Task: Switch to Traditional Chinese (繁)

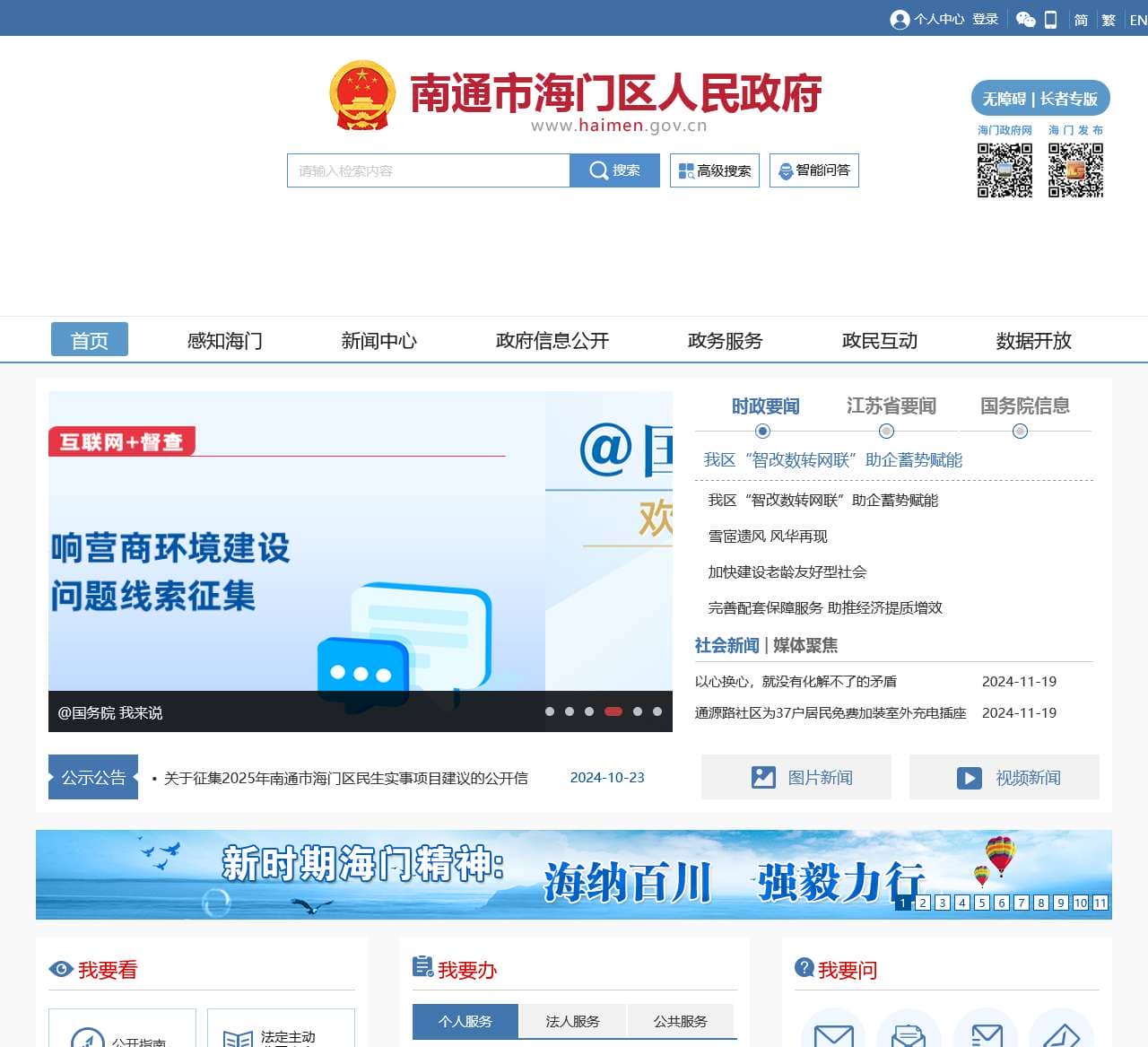Action: click(x=1109, y=20)
